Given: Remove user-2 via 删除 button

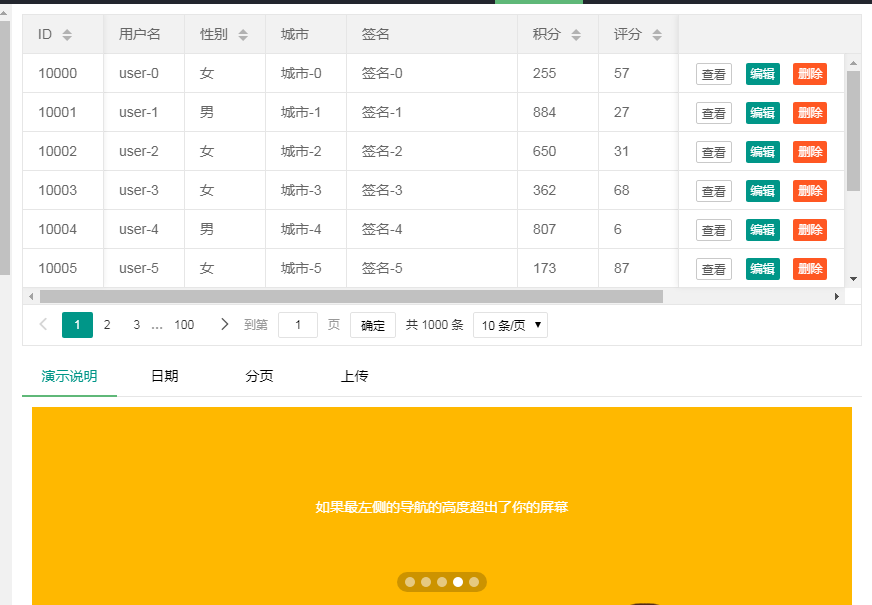Looking at the screenshot, I should 810,152.
